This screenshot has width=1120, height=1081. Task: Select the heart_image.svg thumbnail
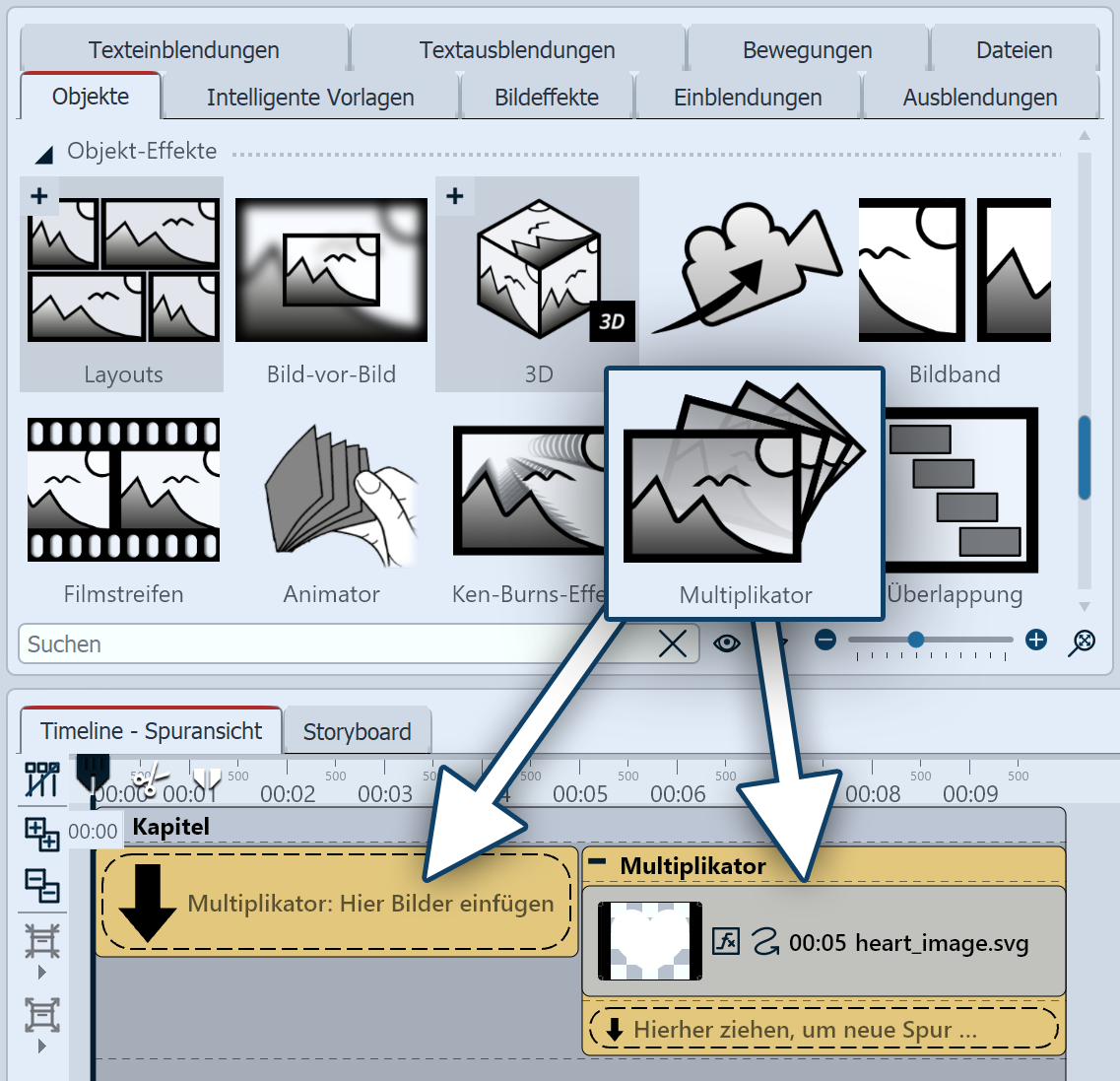click(x=650, y=941)
